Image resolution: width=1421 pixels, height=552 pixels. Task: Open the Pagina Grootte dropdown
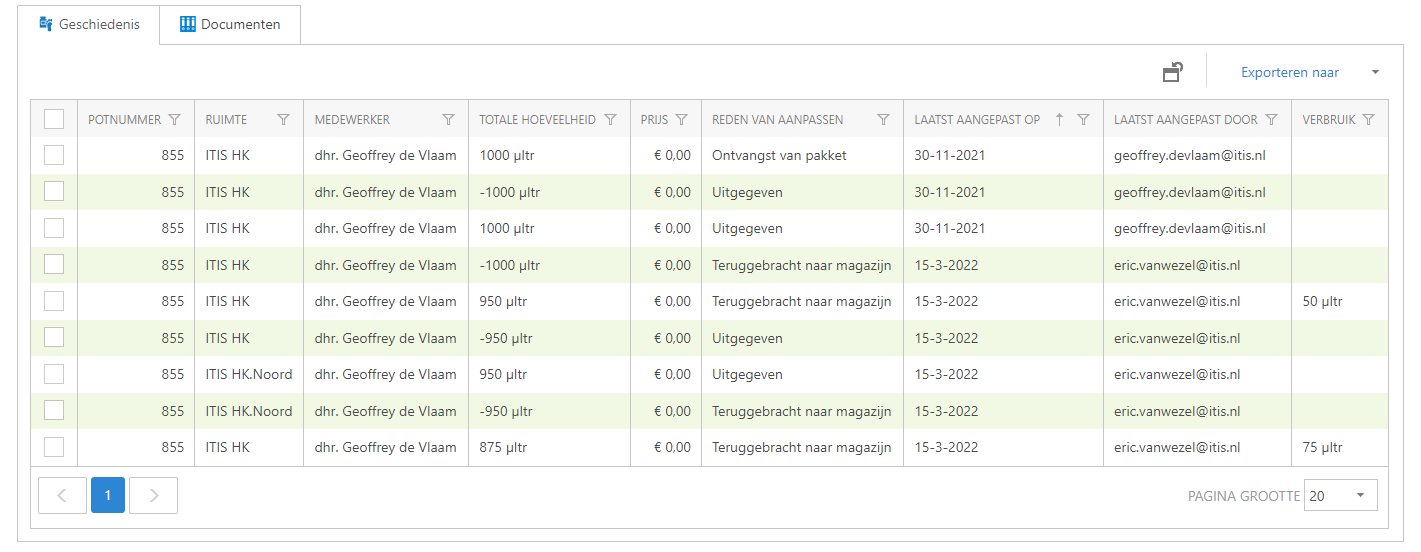[x=1340, y=495]
